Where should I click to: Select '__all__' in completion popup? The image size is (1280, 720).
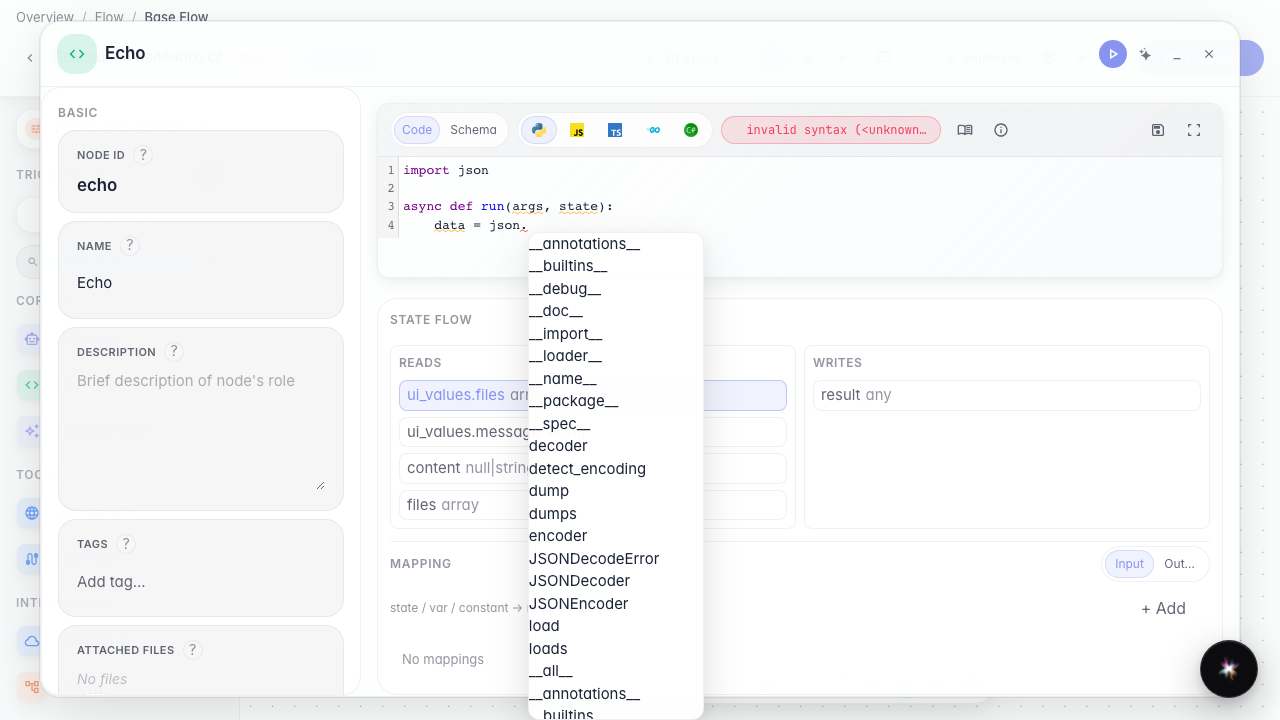(x=615, y=671)
